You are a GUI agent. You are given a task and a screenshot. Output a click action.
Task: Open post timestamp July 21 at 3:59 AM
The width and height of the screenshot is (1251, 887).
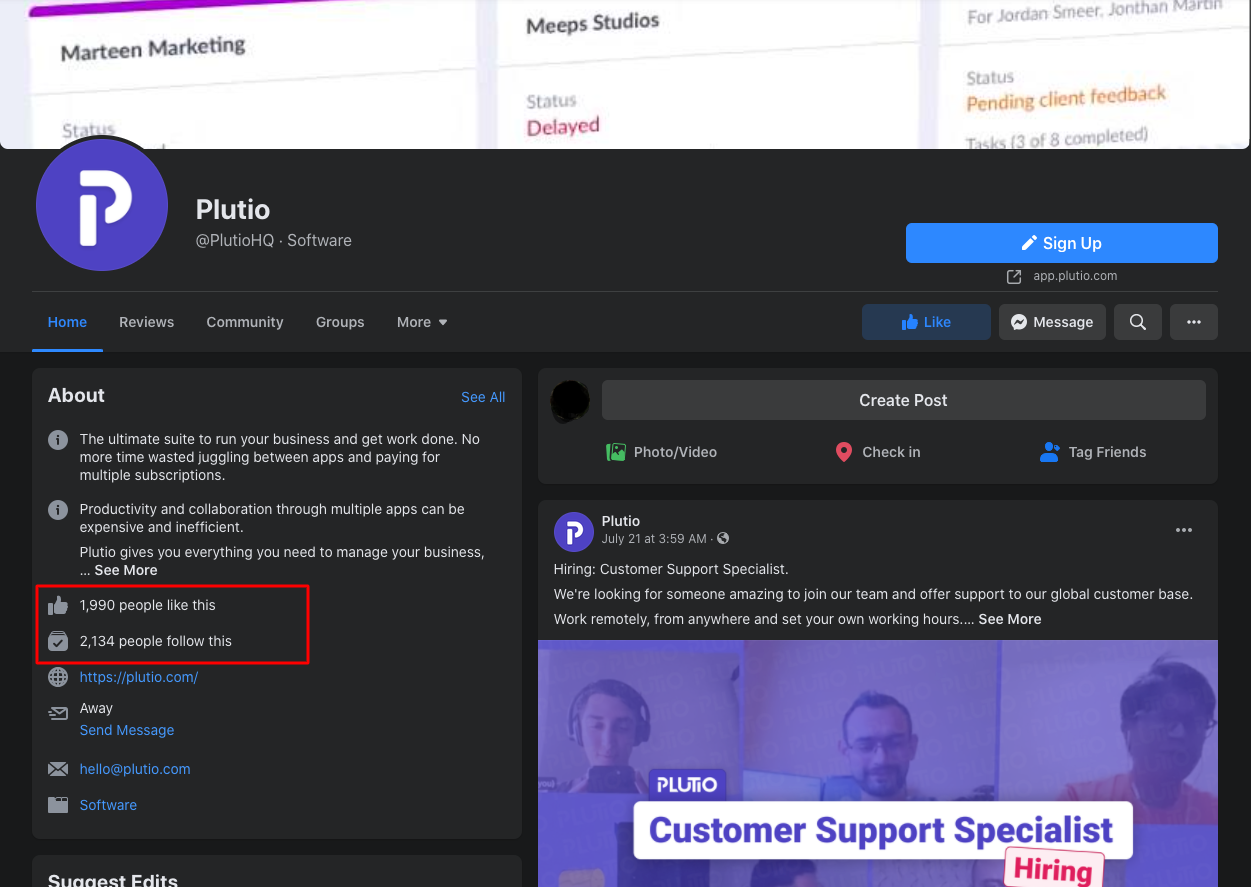pyautogui.click(x=655, y=539)
